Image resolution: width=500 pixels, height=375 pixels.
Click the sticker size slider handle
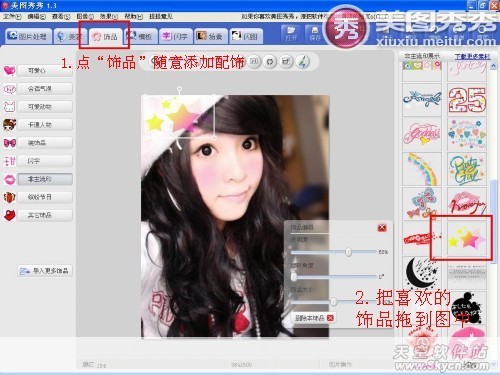tap(334, 302)
